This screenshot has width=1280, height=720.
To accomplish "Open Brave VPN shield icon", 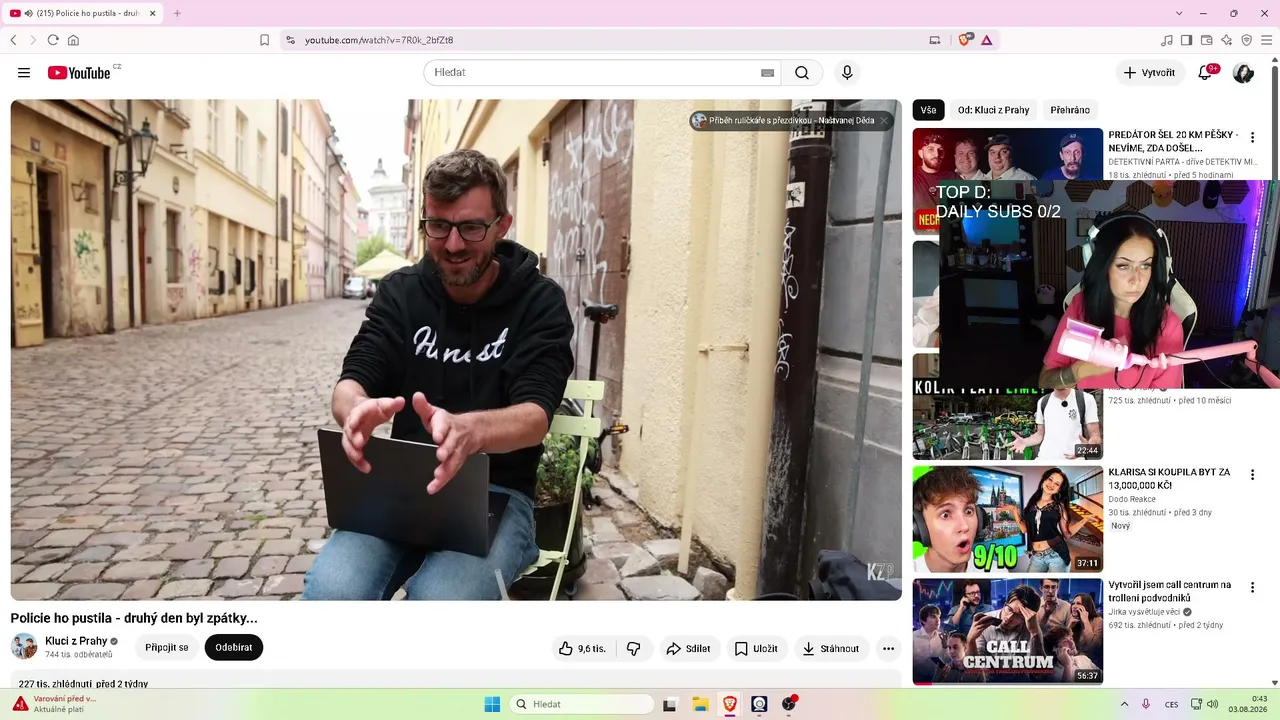I will point(1247,40).
